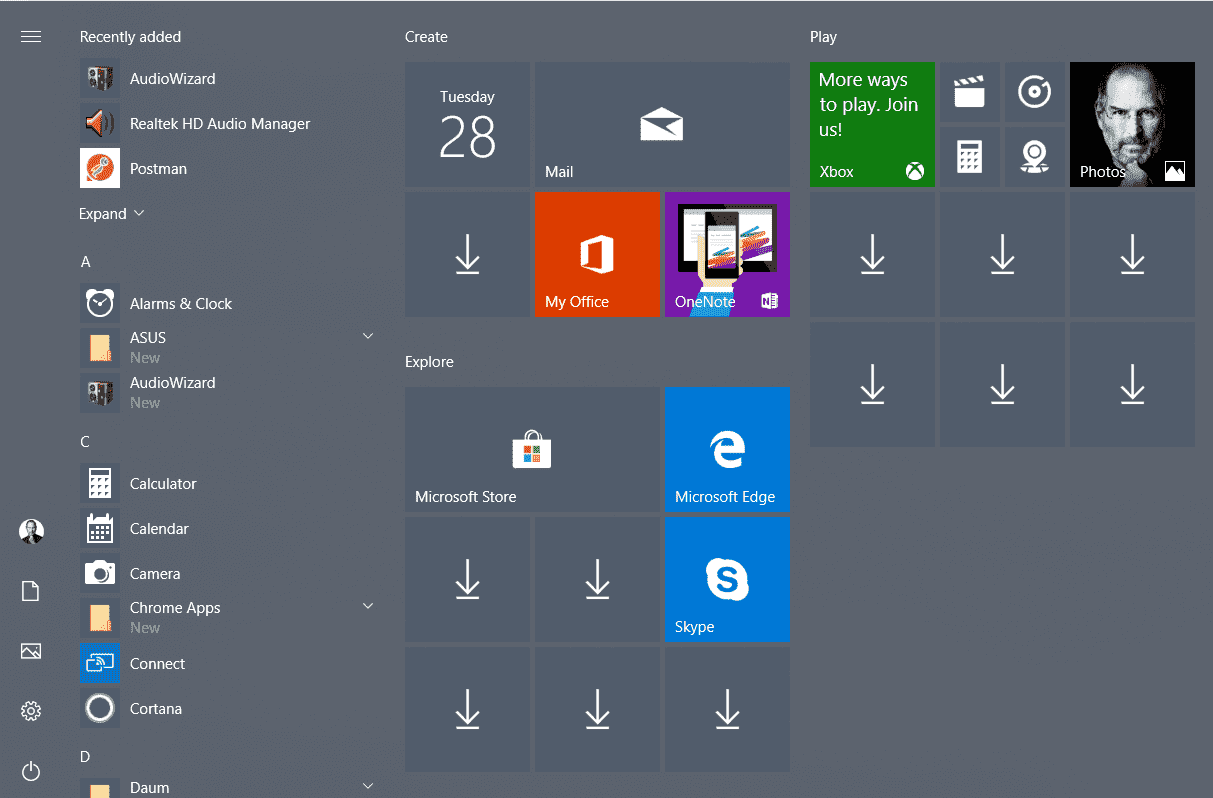The width and height of the screenshot is (1213, 798).
Task: Open the Mail tile
Action: click(662, 124)
